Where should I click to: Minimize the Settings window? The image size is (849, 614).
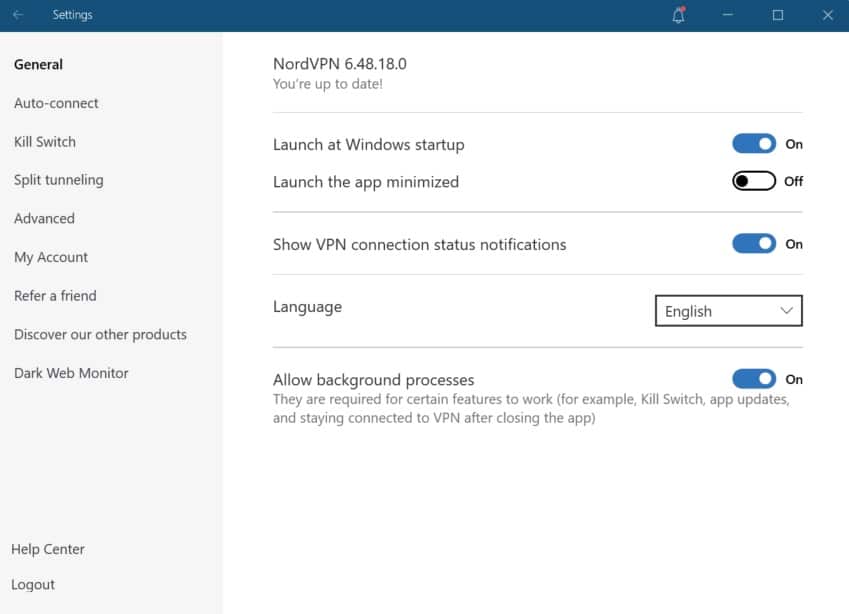(x=728, y=15)
